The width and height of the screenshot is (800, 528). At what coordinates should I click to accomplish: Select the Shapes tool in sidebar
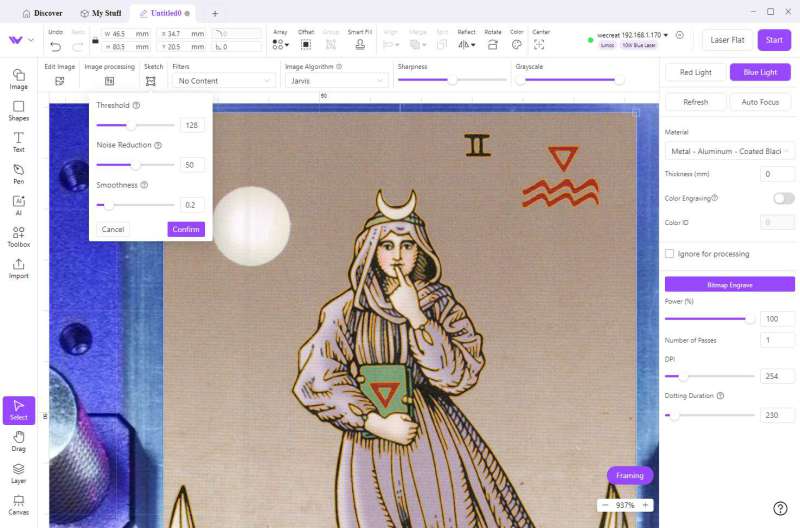[x=18, y=111]
